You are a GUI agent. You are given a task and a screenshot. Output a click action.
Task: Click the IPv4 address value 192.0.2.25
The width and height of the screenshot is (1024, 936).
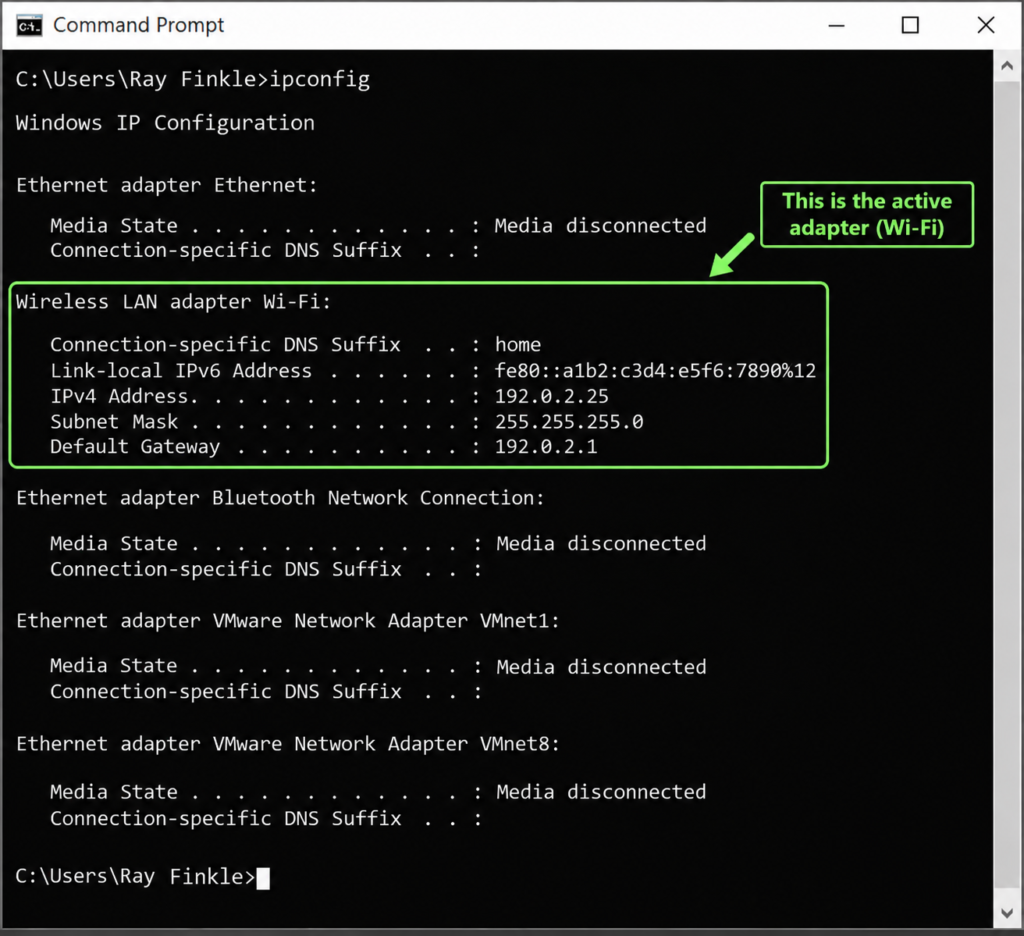pos(551,396)
